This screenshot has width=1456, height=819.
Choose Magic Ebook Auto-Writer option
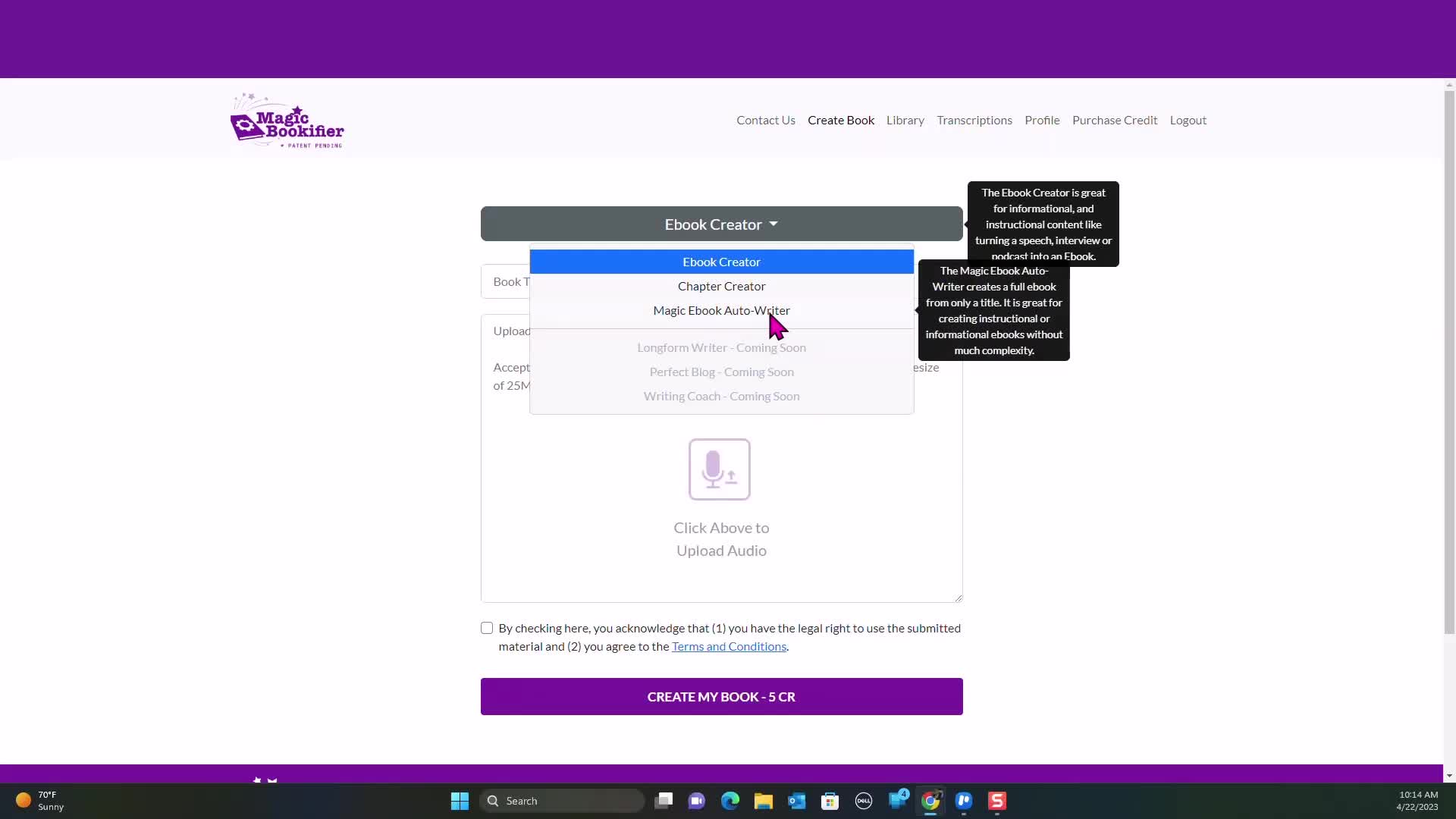722,310
